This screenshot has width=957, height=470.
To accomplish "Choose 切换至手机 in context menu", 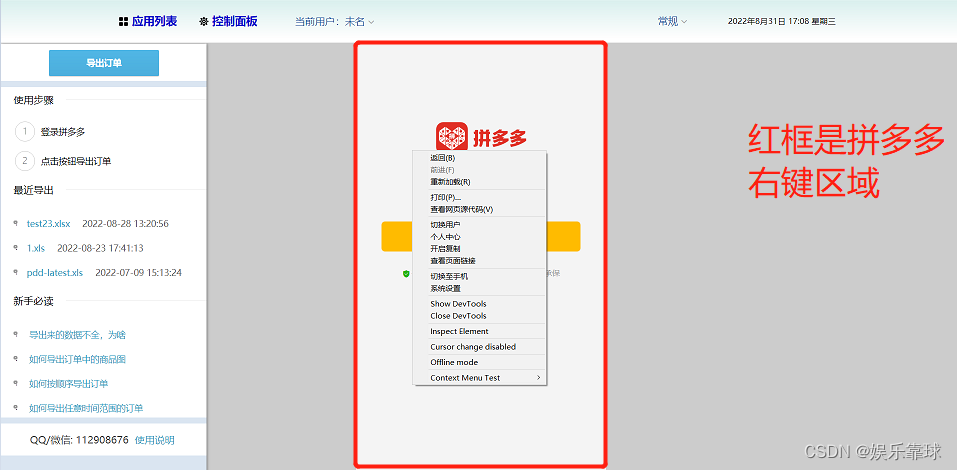I will [x=480, y=276].
